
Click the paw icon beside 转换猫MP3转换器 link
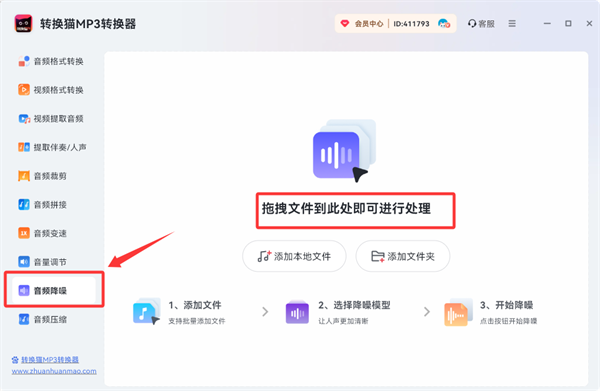(x=15, y=360)
